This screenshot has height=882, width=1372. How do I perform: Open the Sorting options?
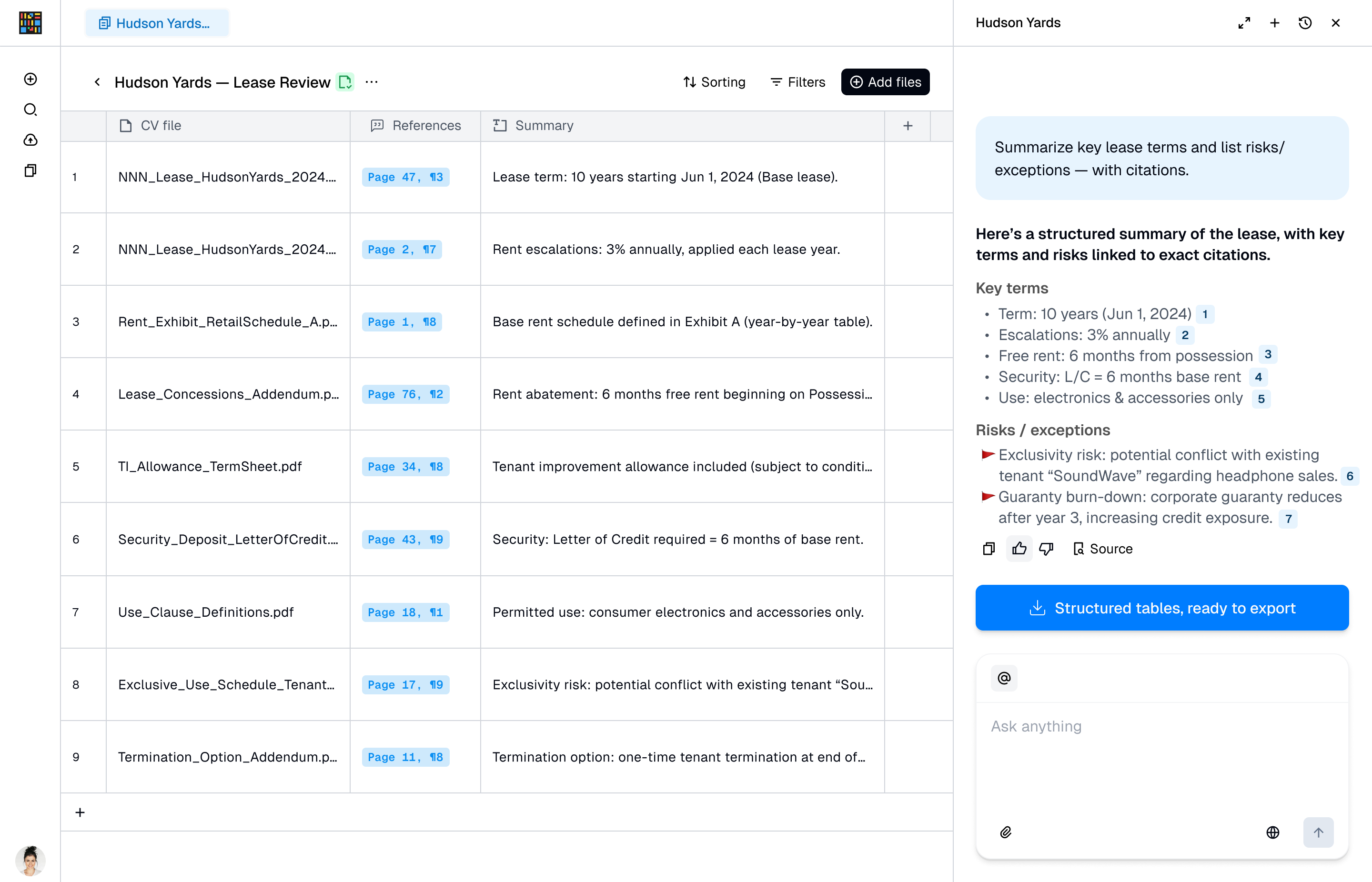(x=715, y=82)
